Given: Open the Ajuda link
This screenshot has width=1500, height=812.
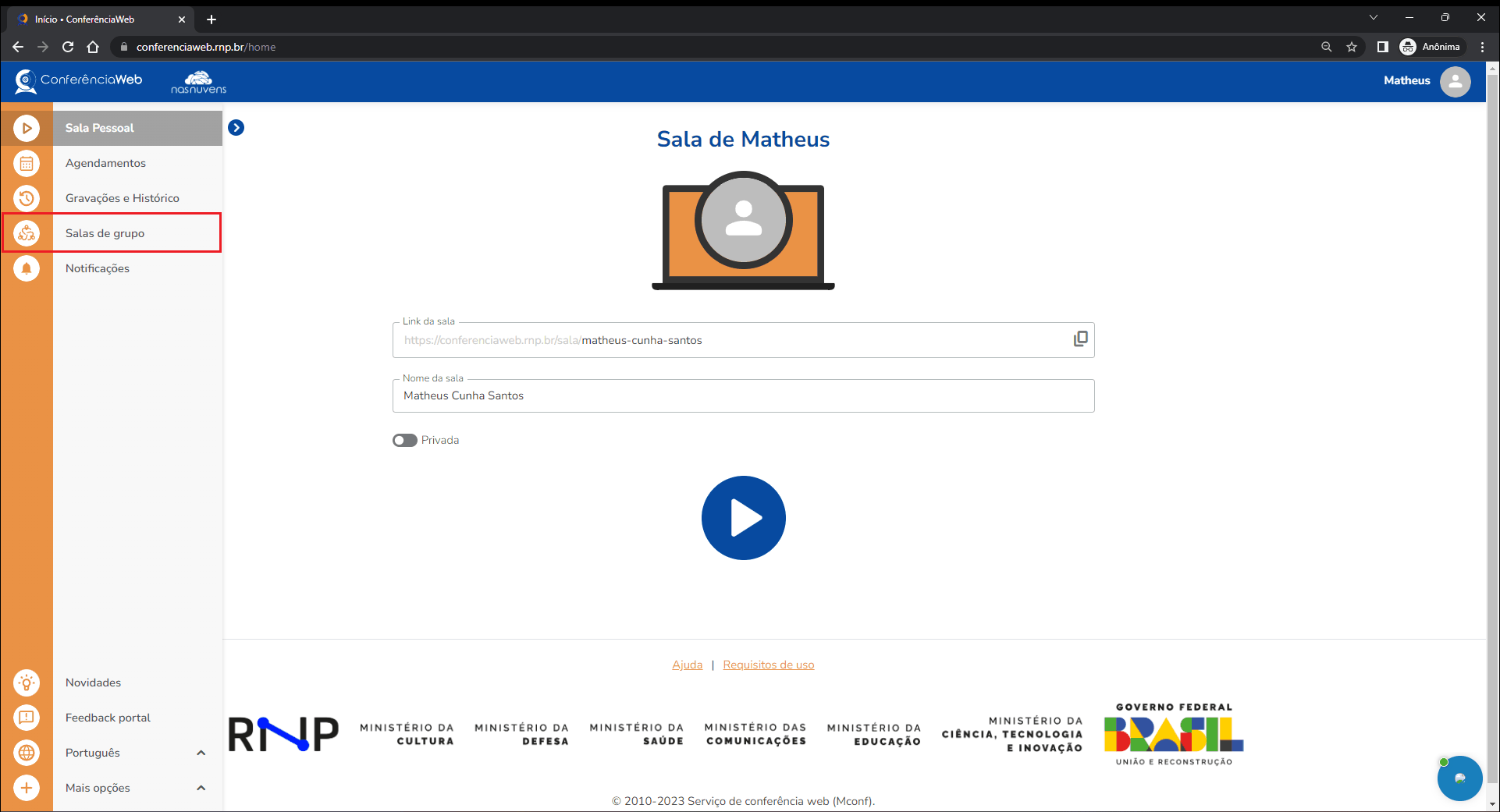Looking at the screenshot, I should click(x=687, y=665).
